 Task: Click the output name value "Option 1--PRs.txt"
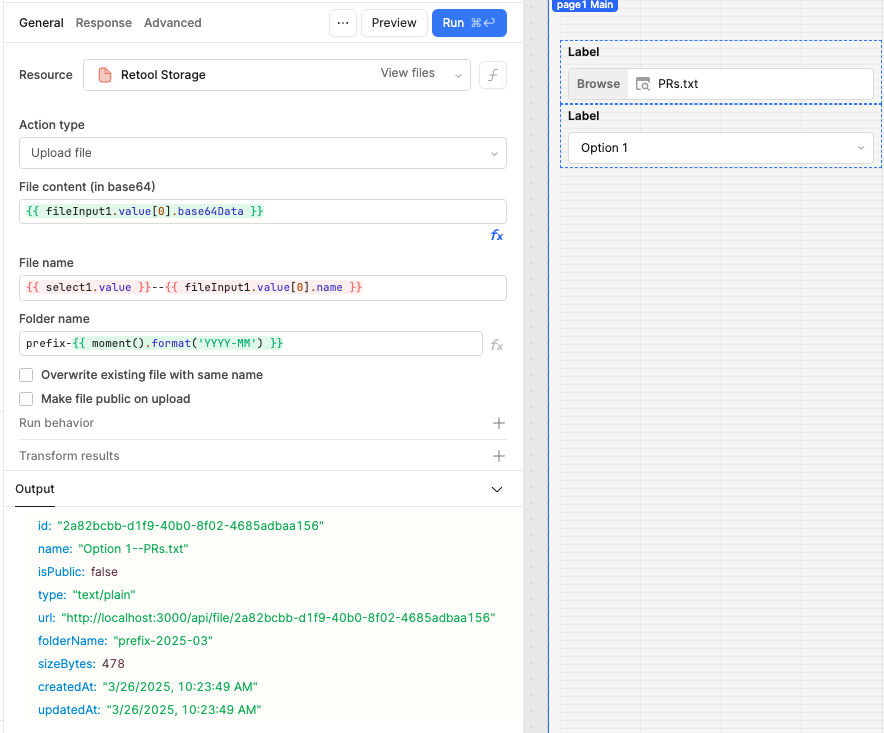(133, 549)
